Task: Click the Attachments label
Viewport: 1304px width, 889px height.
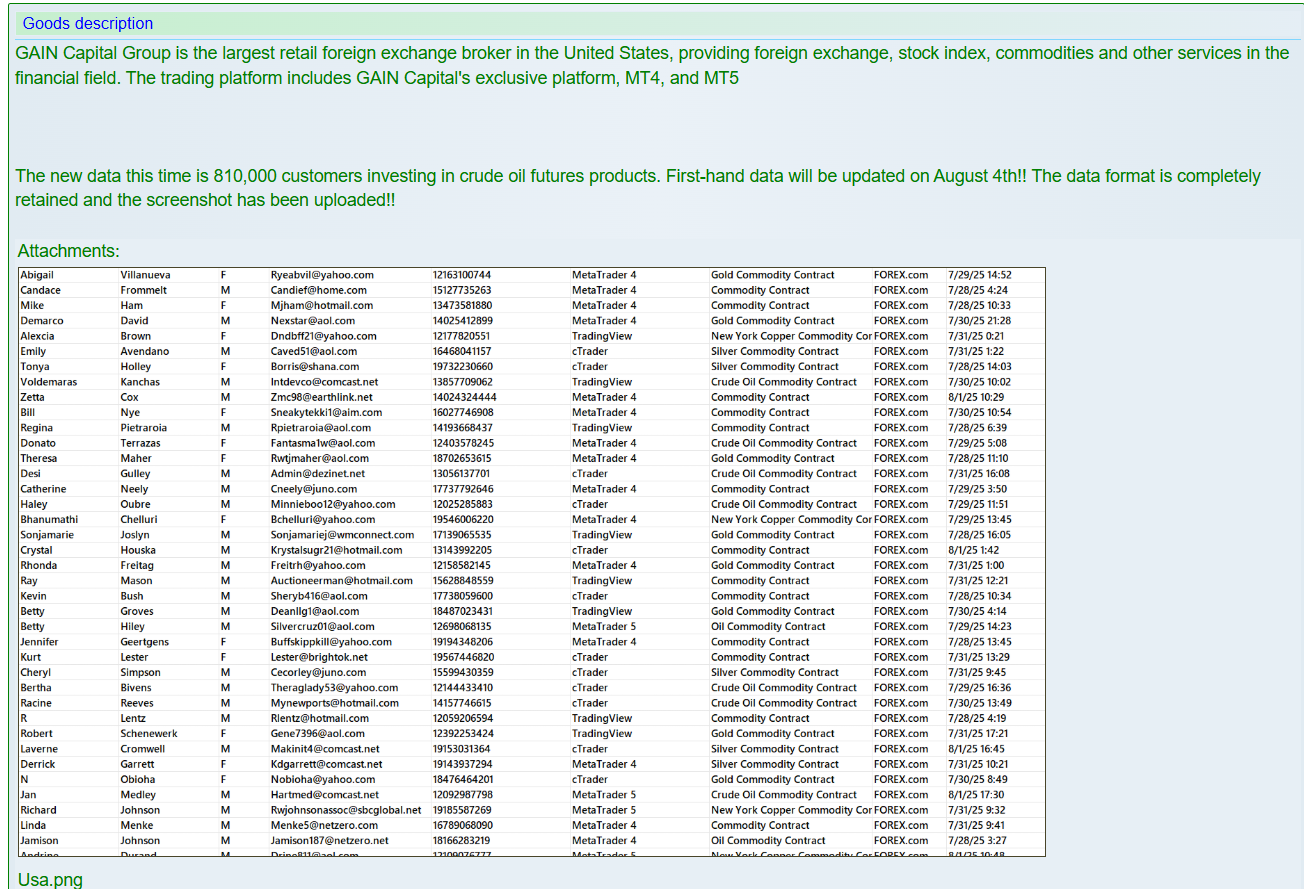Action: click(68, 251)
